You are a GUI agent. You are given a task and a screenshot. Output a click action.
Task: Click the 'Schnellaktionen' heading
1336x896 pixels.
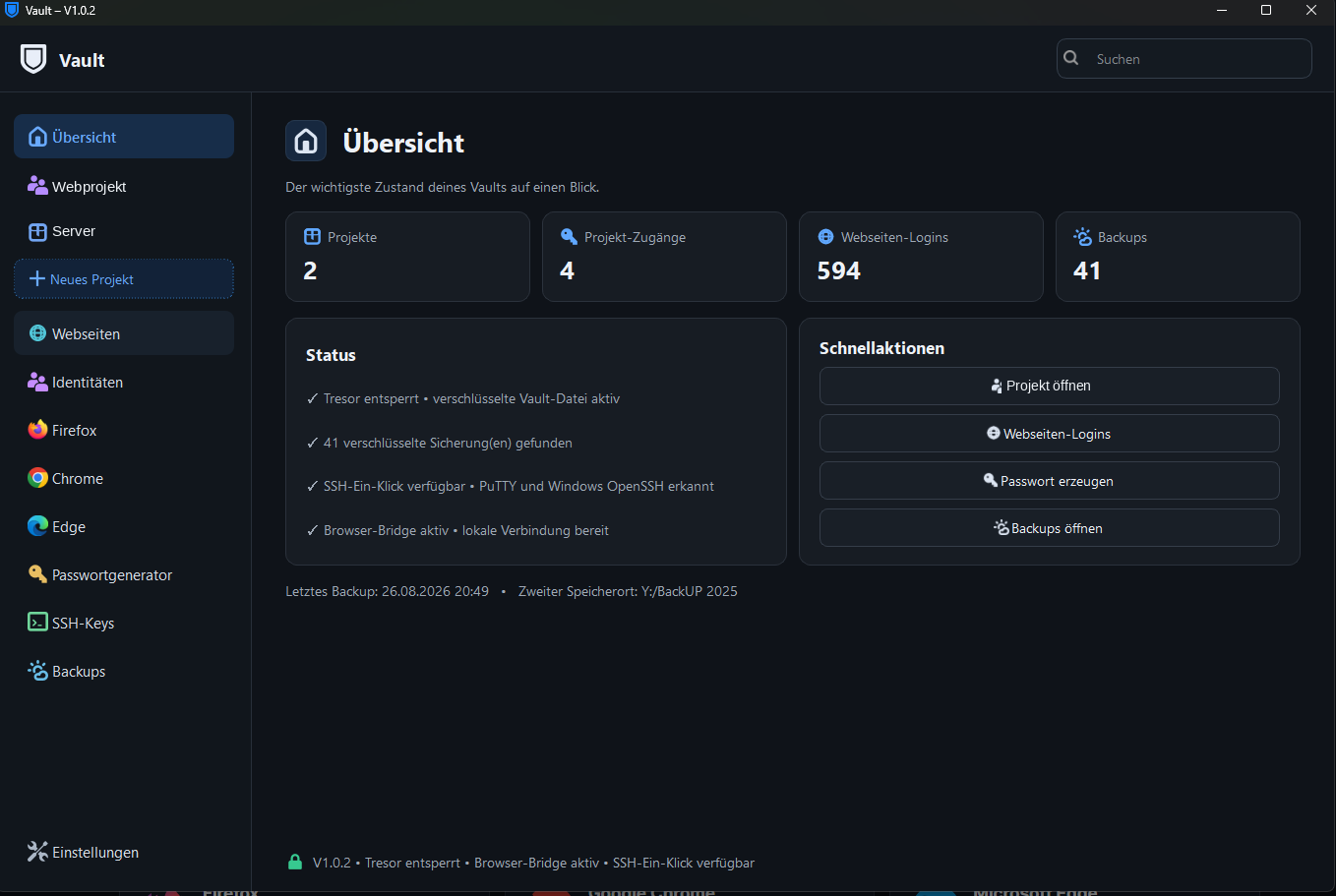pyautogui.click(x=881, y=348)
